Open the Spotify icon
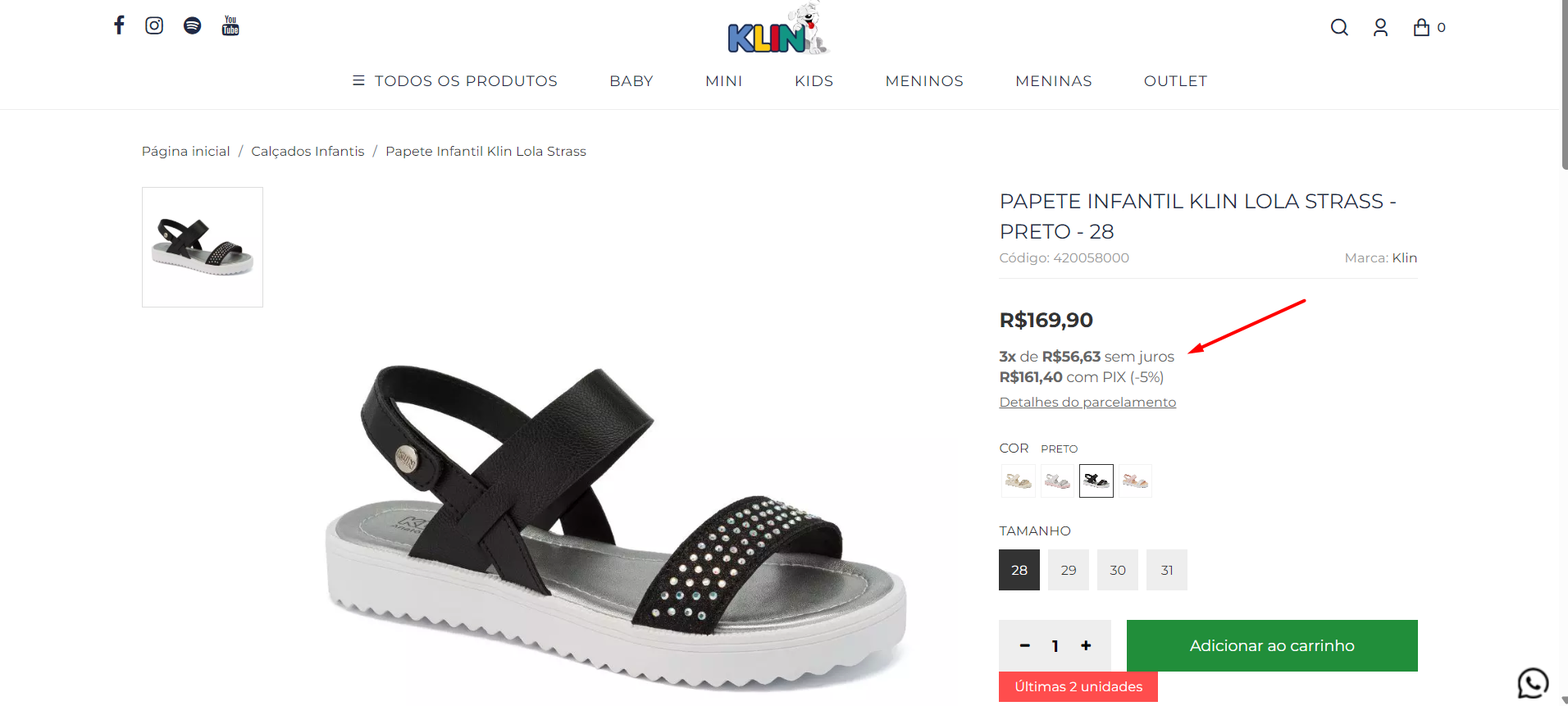The image size is (1568, 706). coord(192,25)
